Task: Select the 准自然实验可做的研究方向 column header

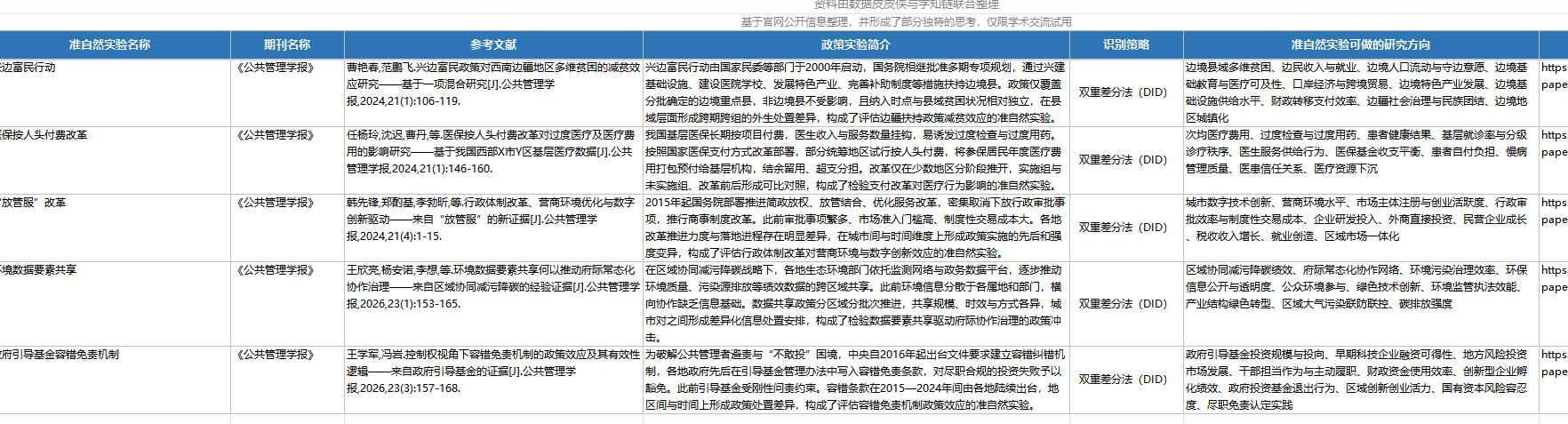Action: coord(1361,44)
